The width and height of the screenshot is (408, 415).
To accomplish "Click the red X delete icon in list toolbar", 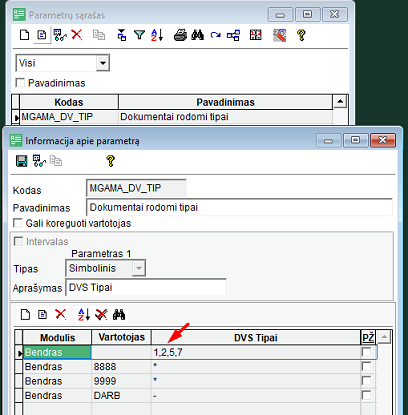I will [x=77, y=35].
